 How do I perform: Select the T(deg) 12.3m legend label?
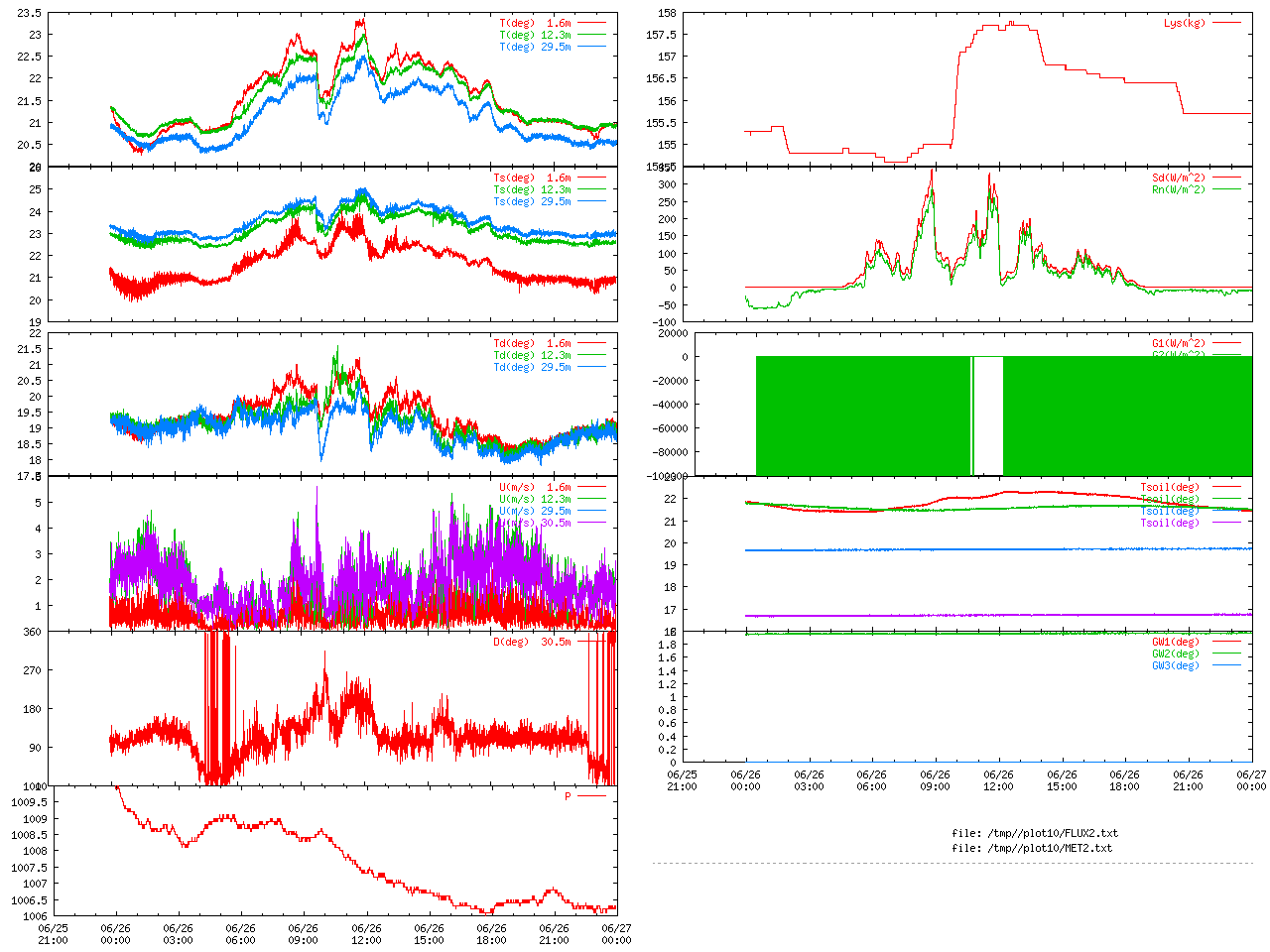[535, 35]
